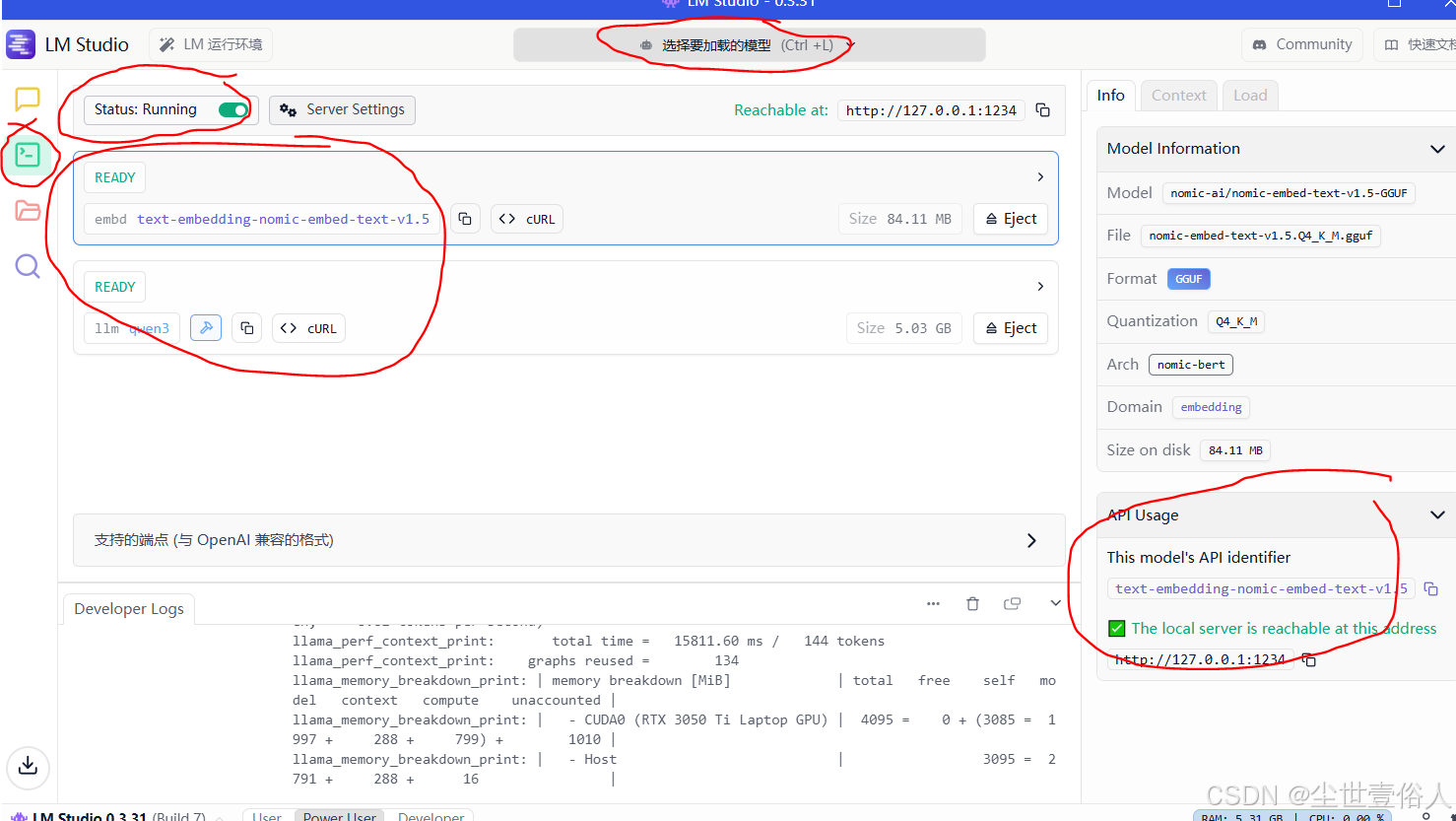
Task: Switch to the Context tab
Action: tap(1178, 96)
